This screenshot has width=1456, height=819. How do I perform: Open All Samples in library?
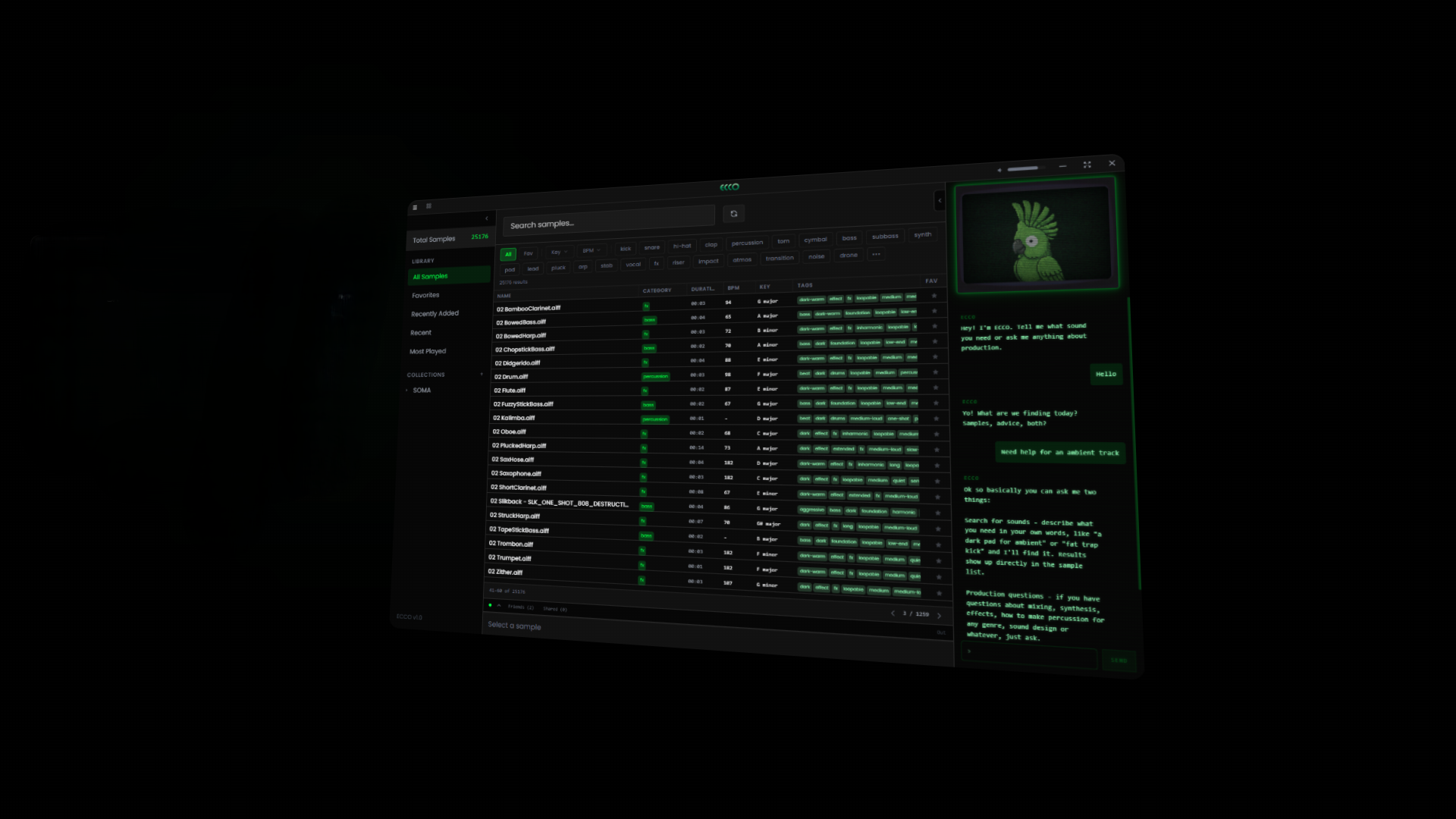(x=449, y=276)
